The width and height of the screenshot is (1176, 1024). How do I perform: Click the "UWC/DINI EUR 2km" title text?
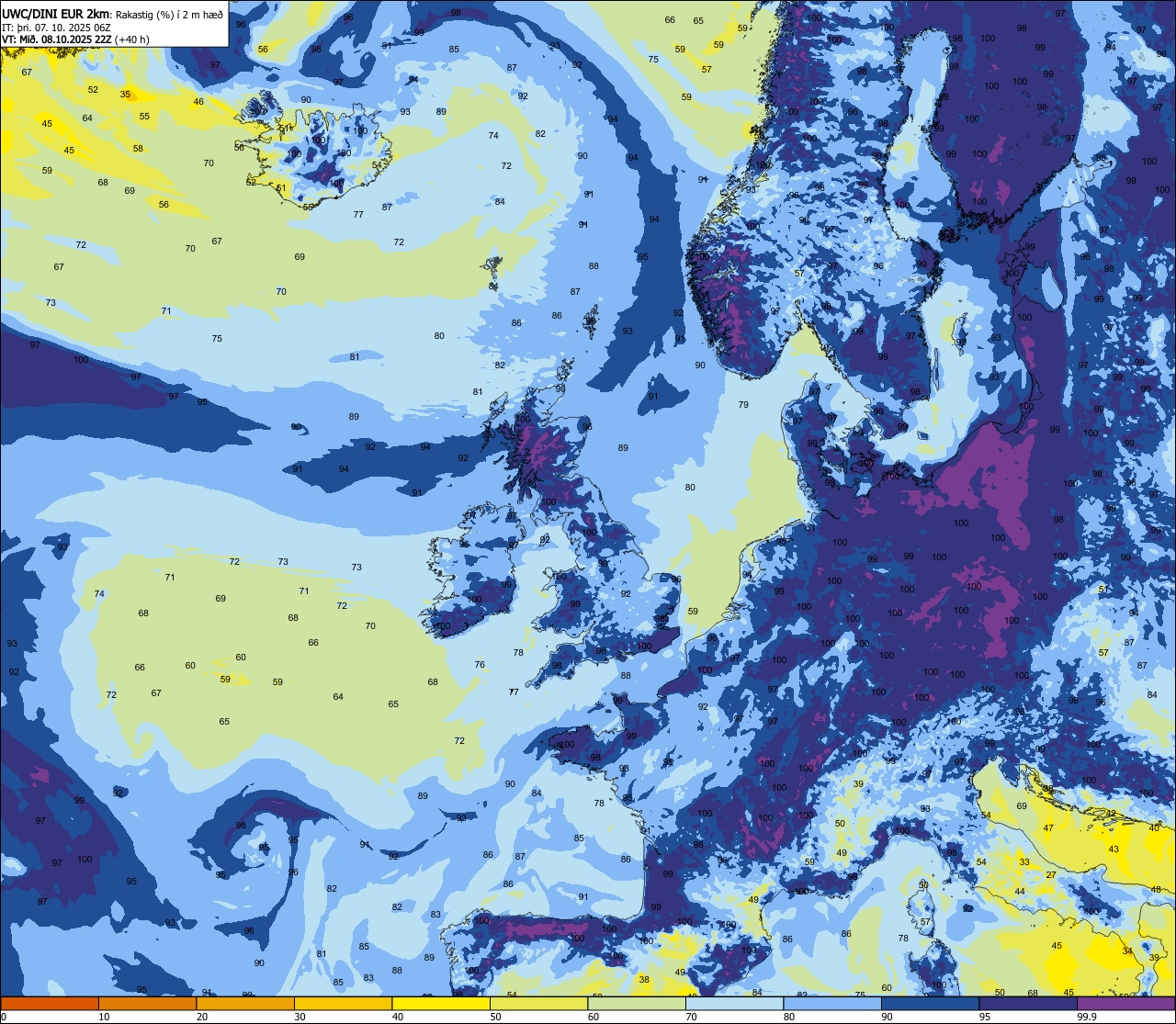click(57, 13)
